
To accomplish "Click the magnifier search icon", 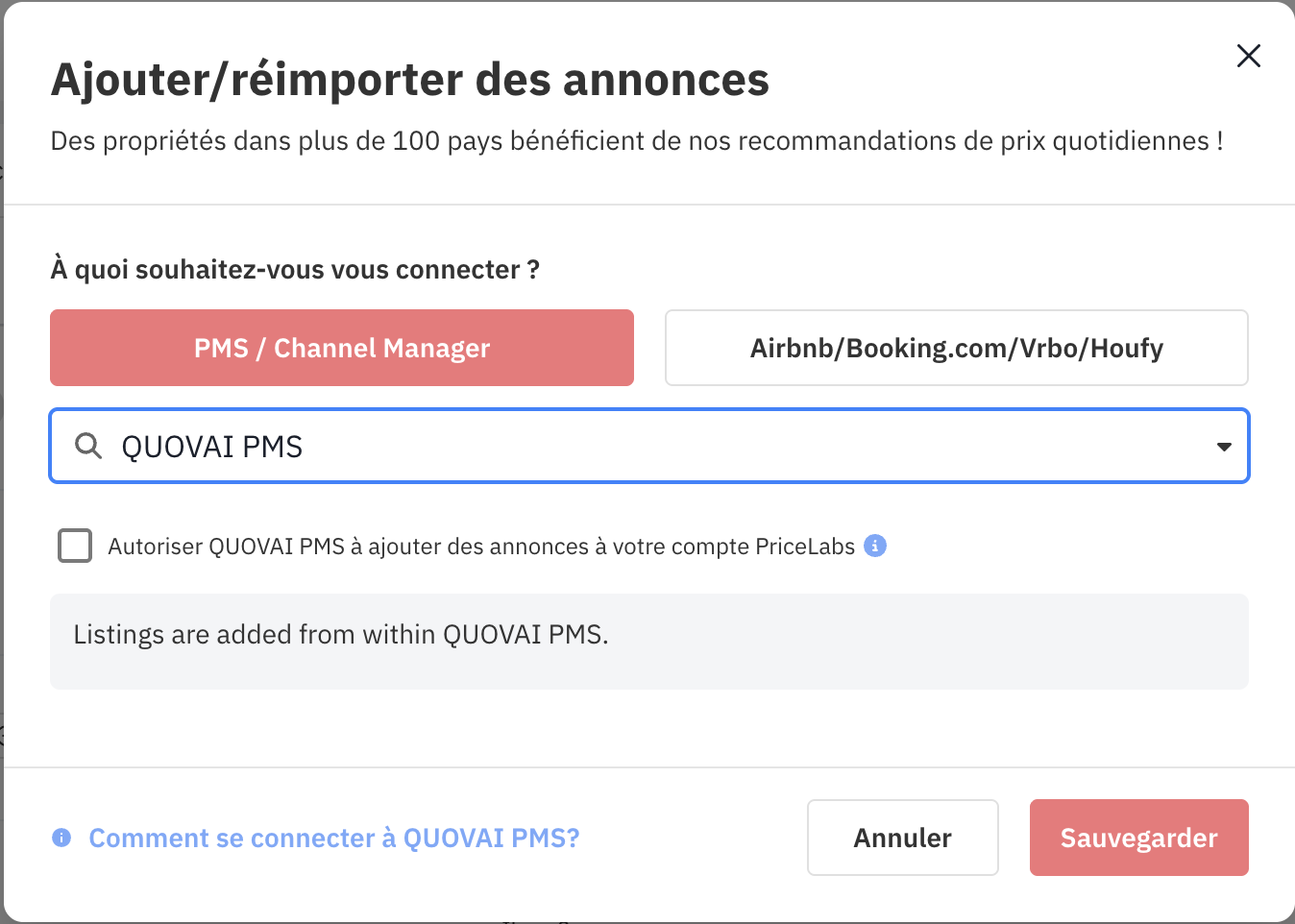I will point(88,446).
